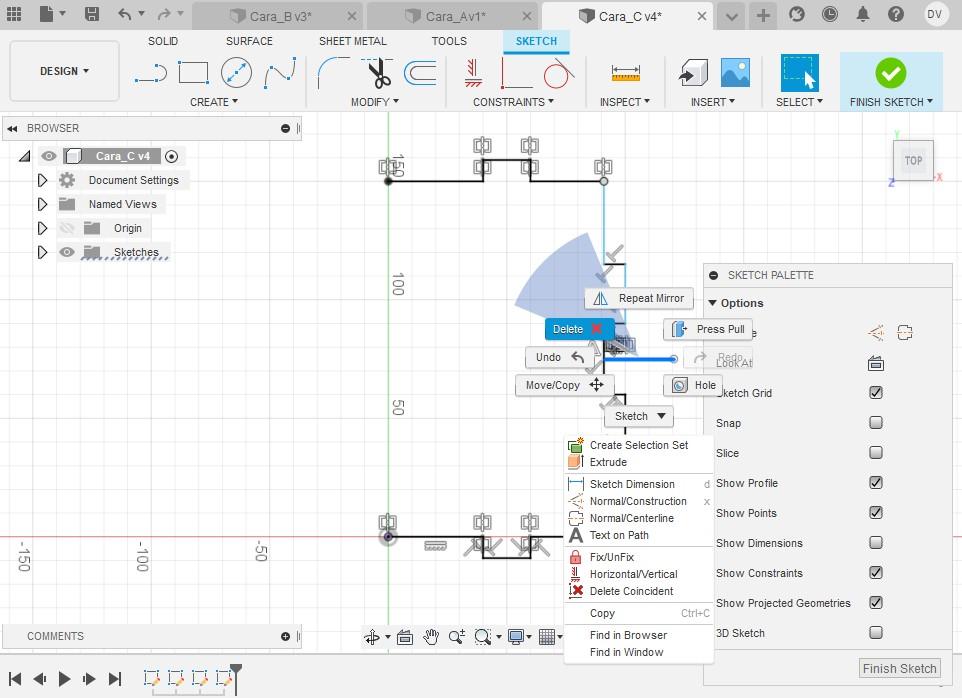
Task: Select the Center Diameter Circle tool
Action: coord(236,72)
